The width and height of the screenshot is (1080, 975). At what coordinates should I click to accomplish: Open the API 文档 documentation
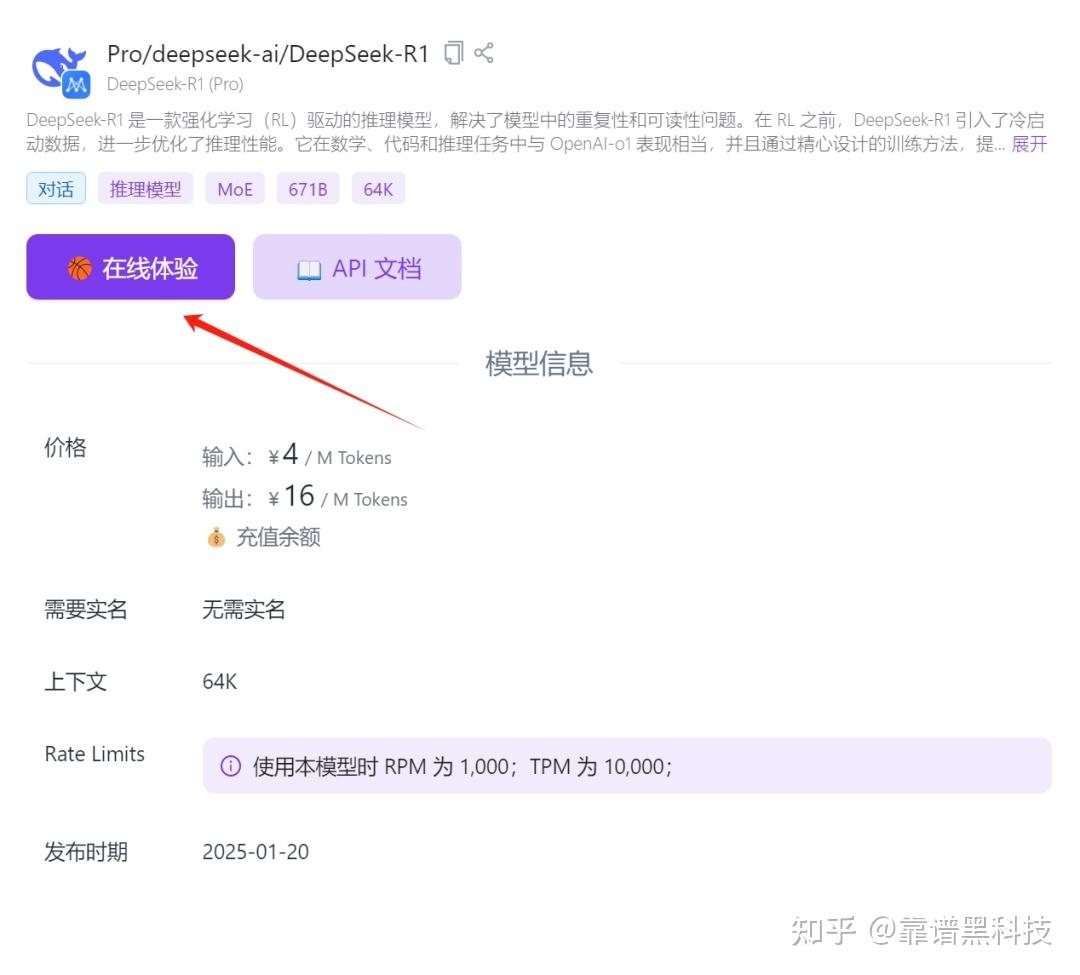click(357, 266)
